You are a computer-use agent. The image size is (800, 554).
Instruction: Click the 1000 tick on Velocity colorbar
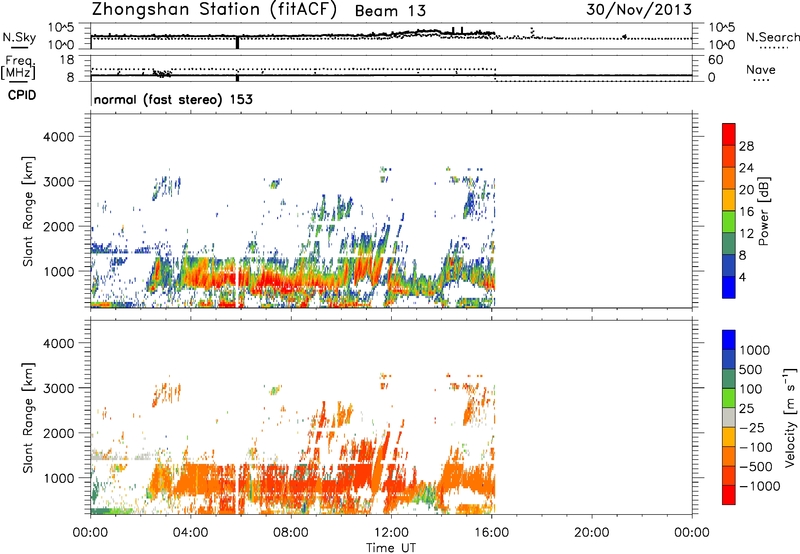pyautogui.click(x=754, y=350)
